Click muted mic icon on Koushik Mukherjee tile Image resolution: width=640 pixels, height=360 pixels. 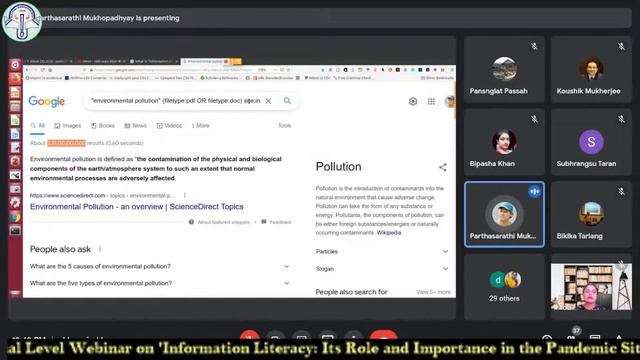(621, 47)
